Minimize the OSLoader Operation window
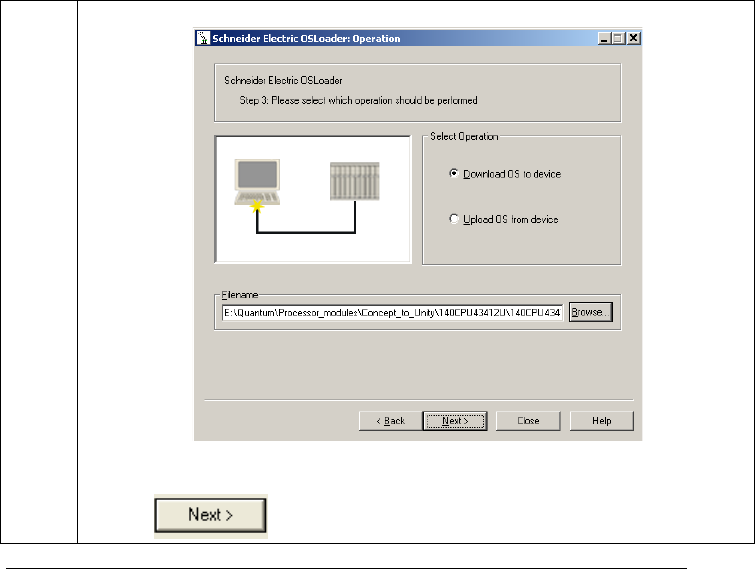 click(x=604, y=39)
